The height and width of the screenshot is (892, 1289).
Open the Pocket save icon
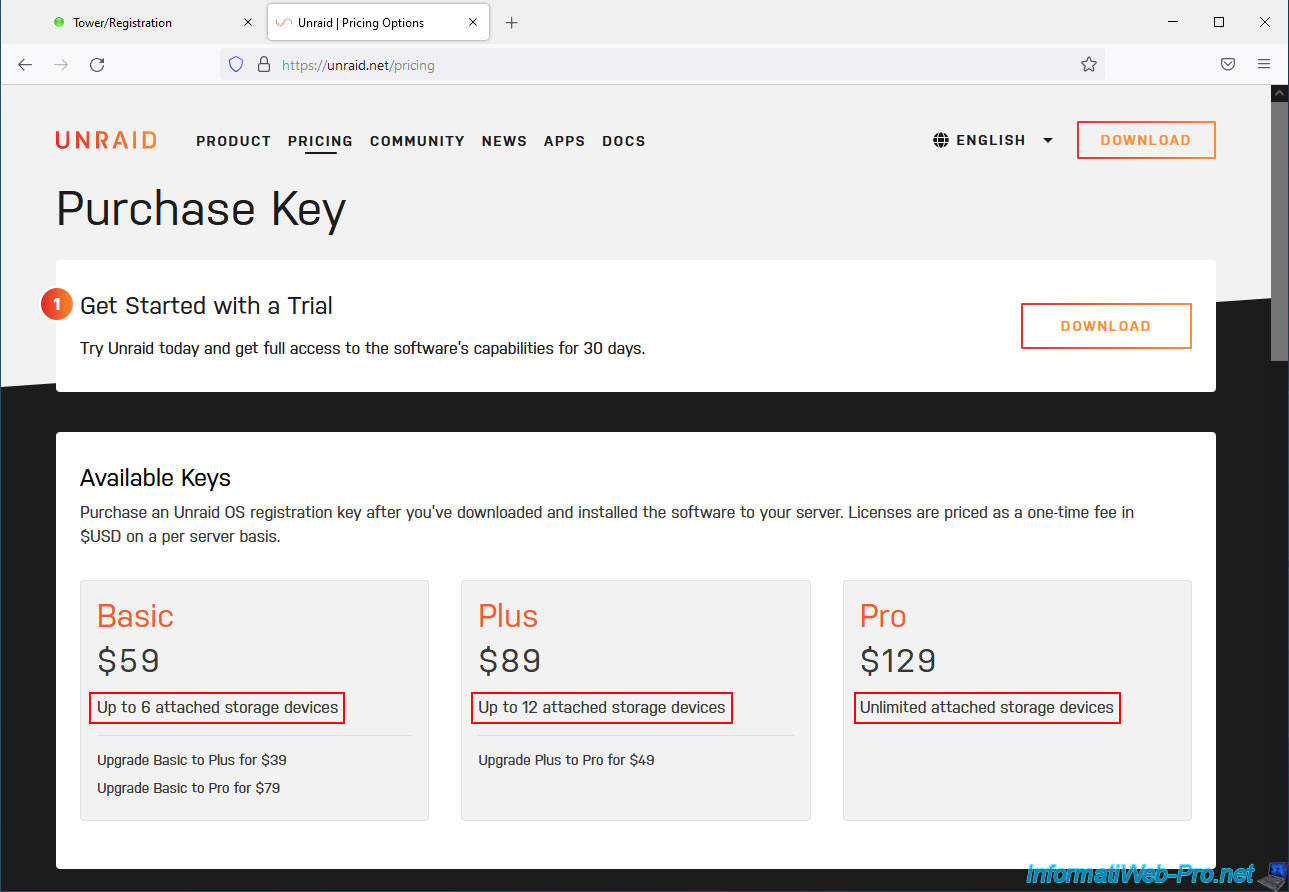click(1228, 65)
